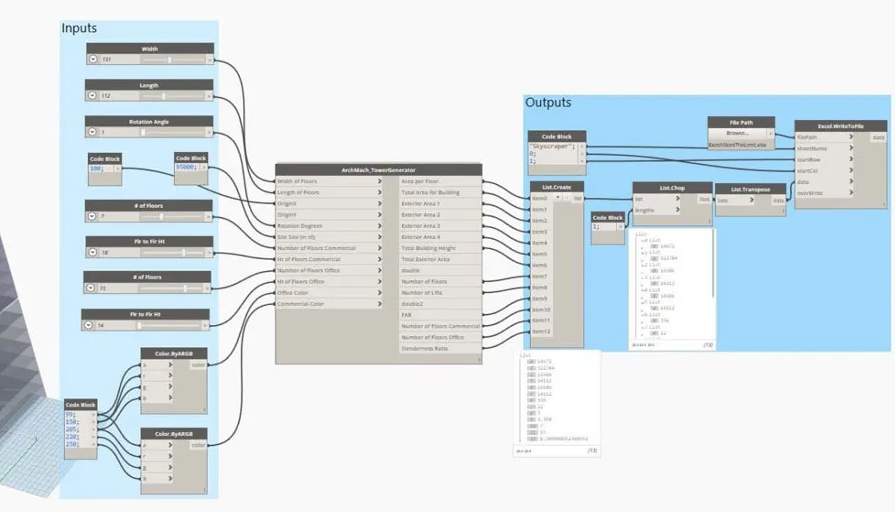Click the Outputs group title
Image resolution: width=895 pixels, height=512 pixels.
tap(548, 102)
